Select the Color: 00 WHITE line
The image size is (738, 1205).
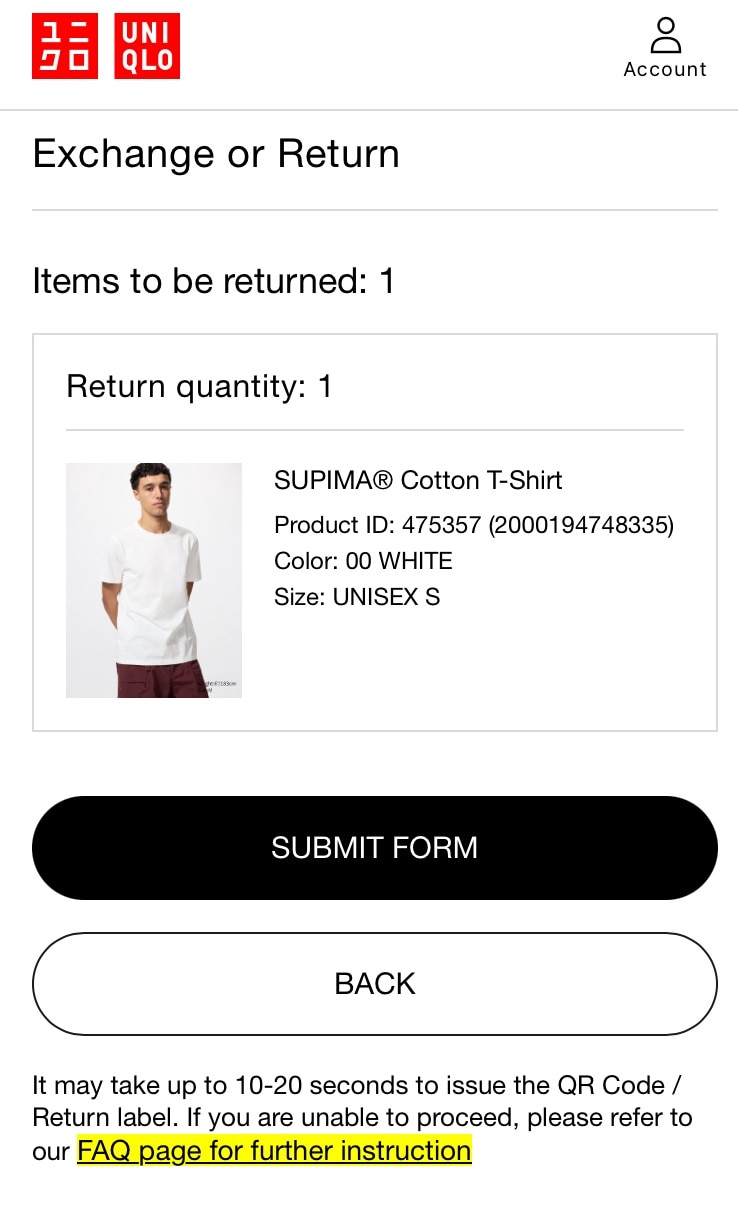[363, 561]
